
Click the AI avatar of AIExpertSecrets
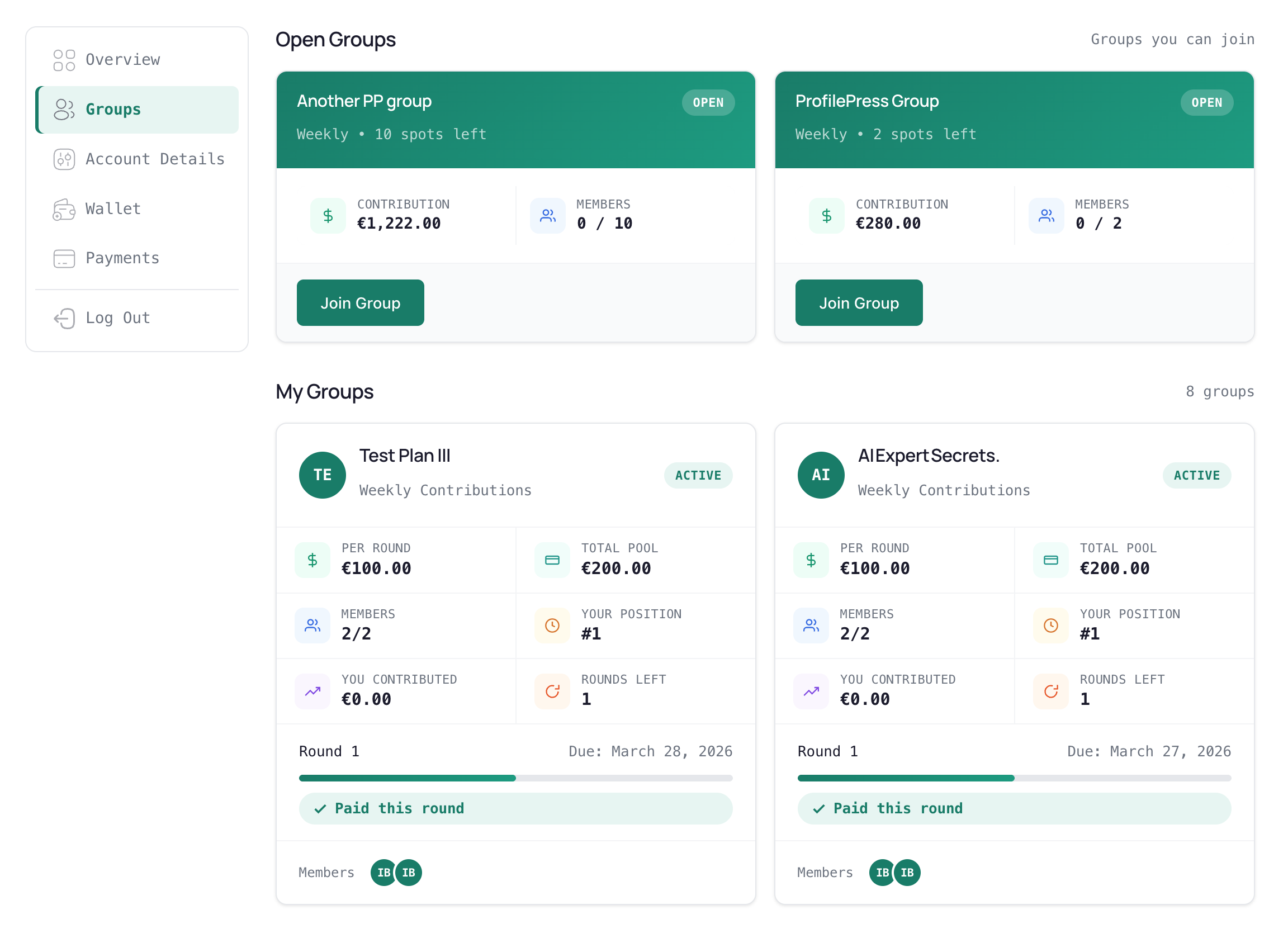(821, 475)
